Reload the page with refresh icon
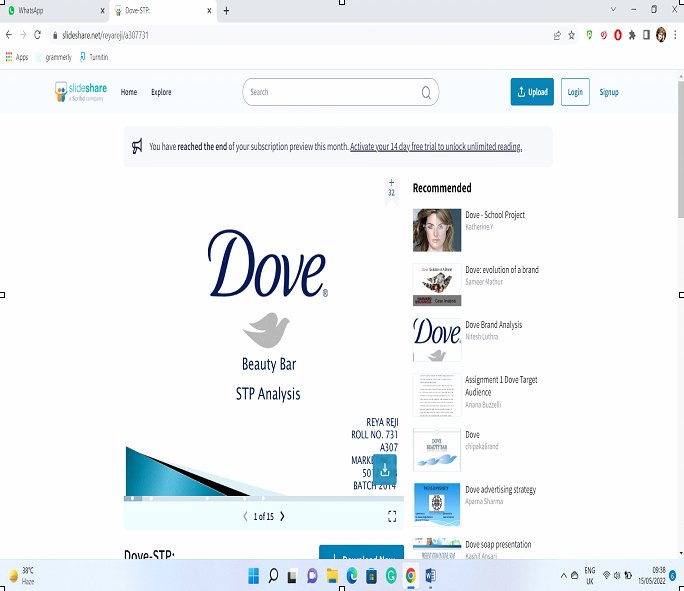684x591 pixels. 38,35
